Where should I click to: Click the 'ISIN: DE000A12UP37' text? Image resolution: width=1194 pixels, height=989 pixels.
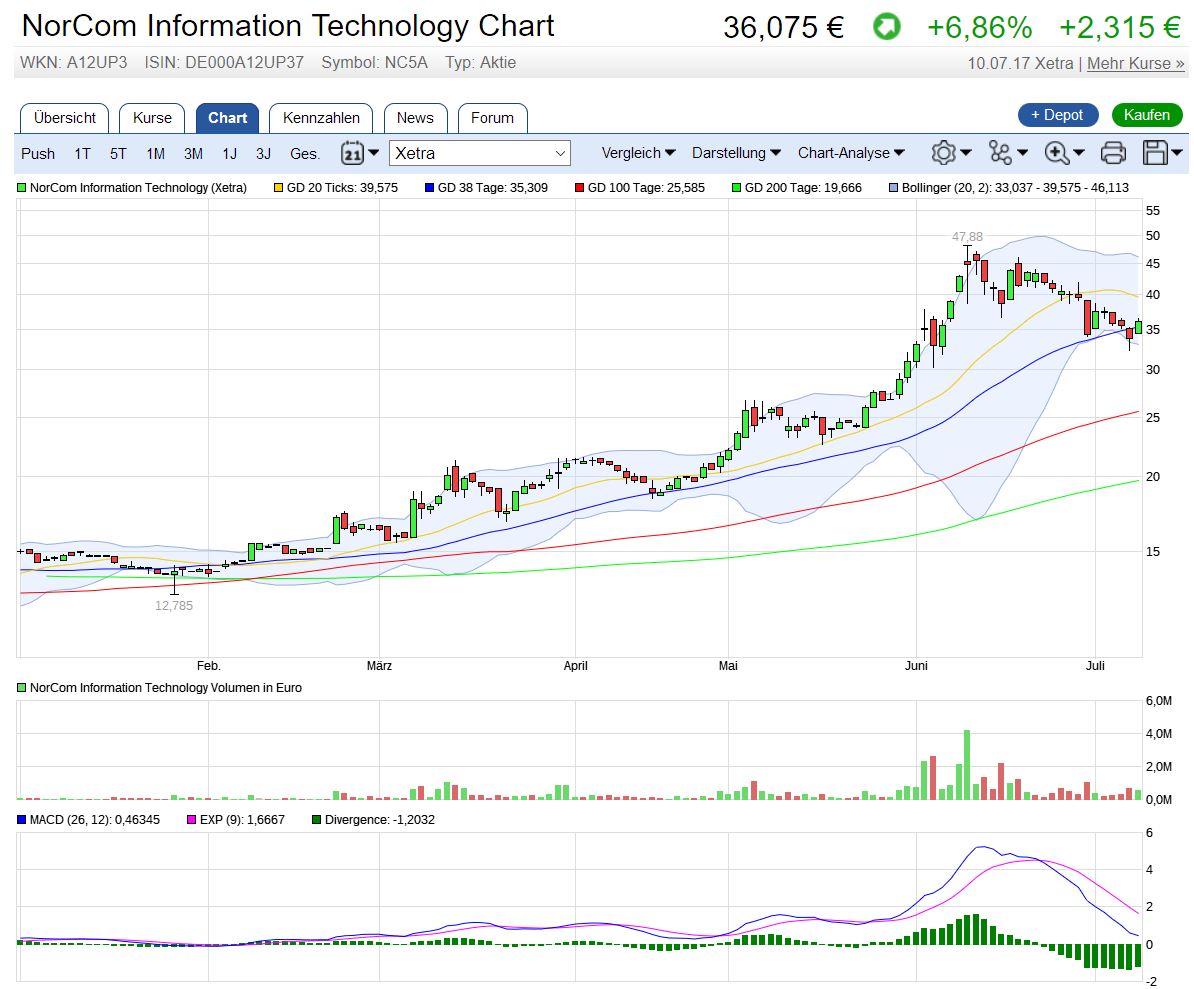(x=224, y=62)
